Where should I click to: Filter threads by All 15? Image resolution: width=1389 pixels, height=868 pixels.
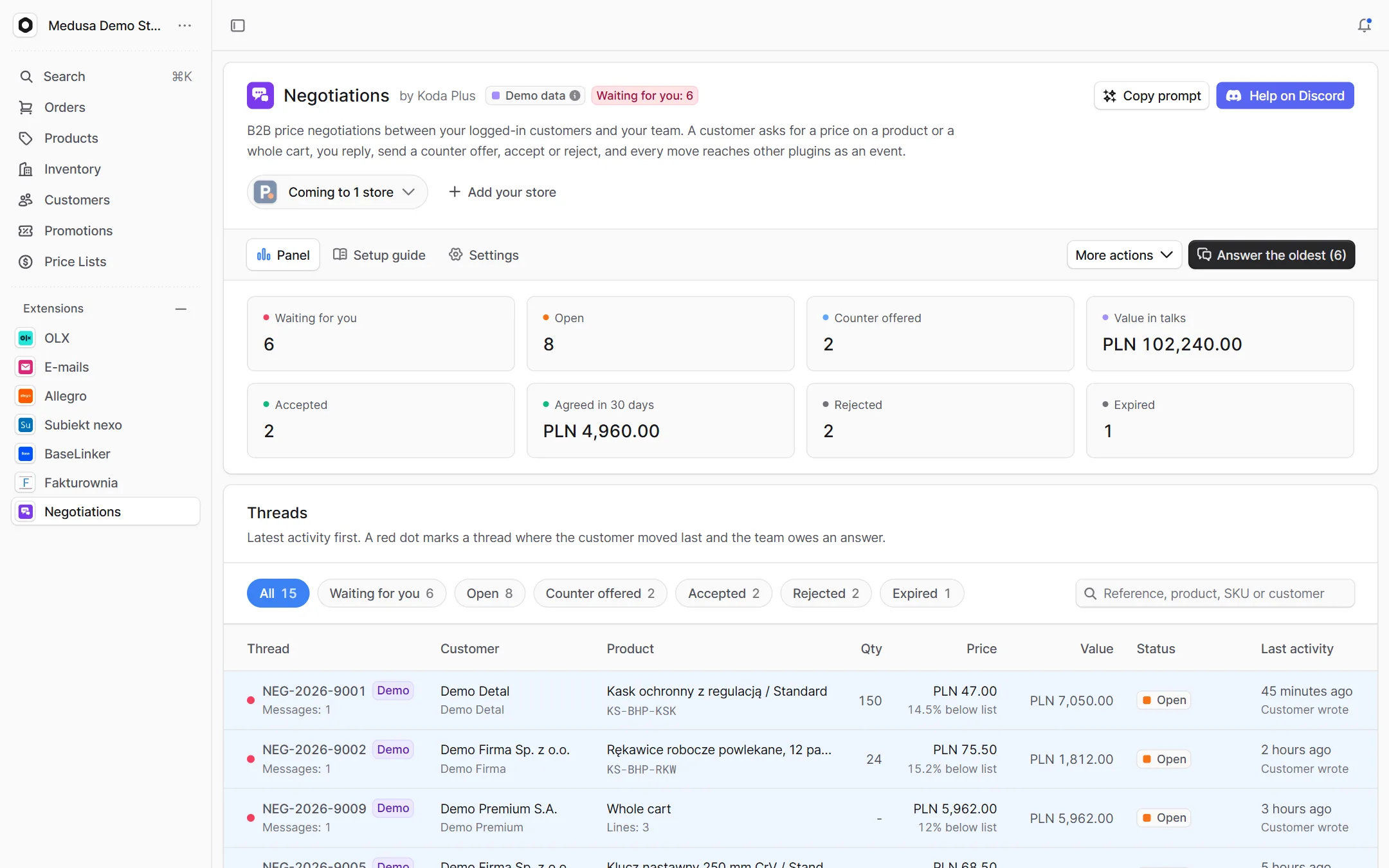[278, 593]
